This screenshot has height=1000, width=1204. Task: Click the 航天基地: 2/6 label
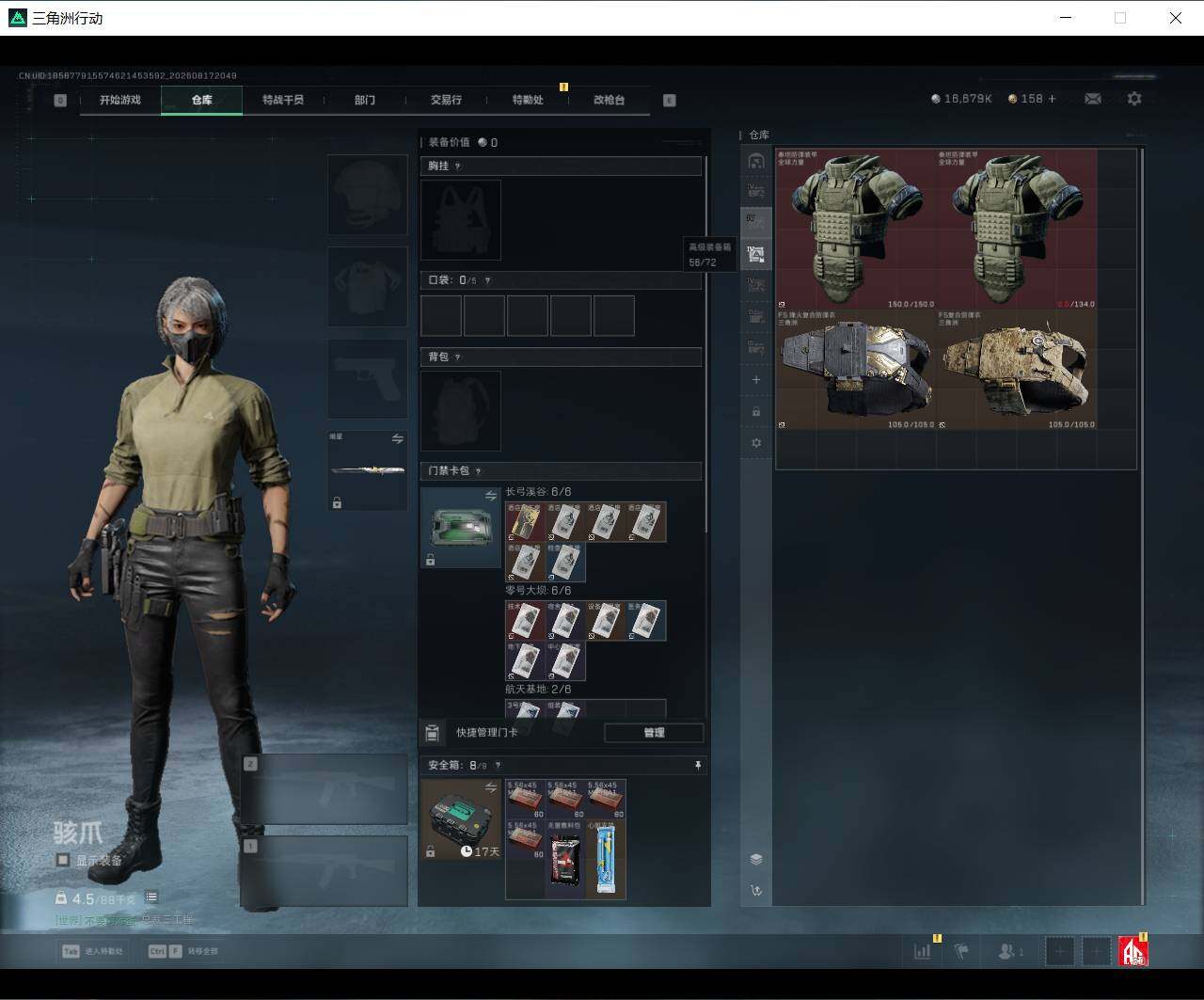coord(538,690)
